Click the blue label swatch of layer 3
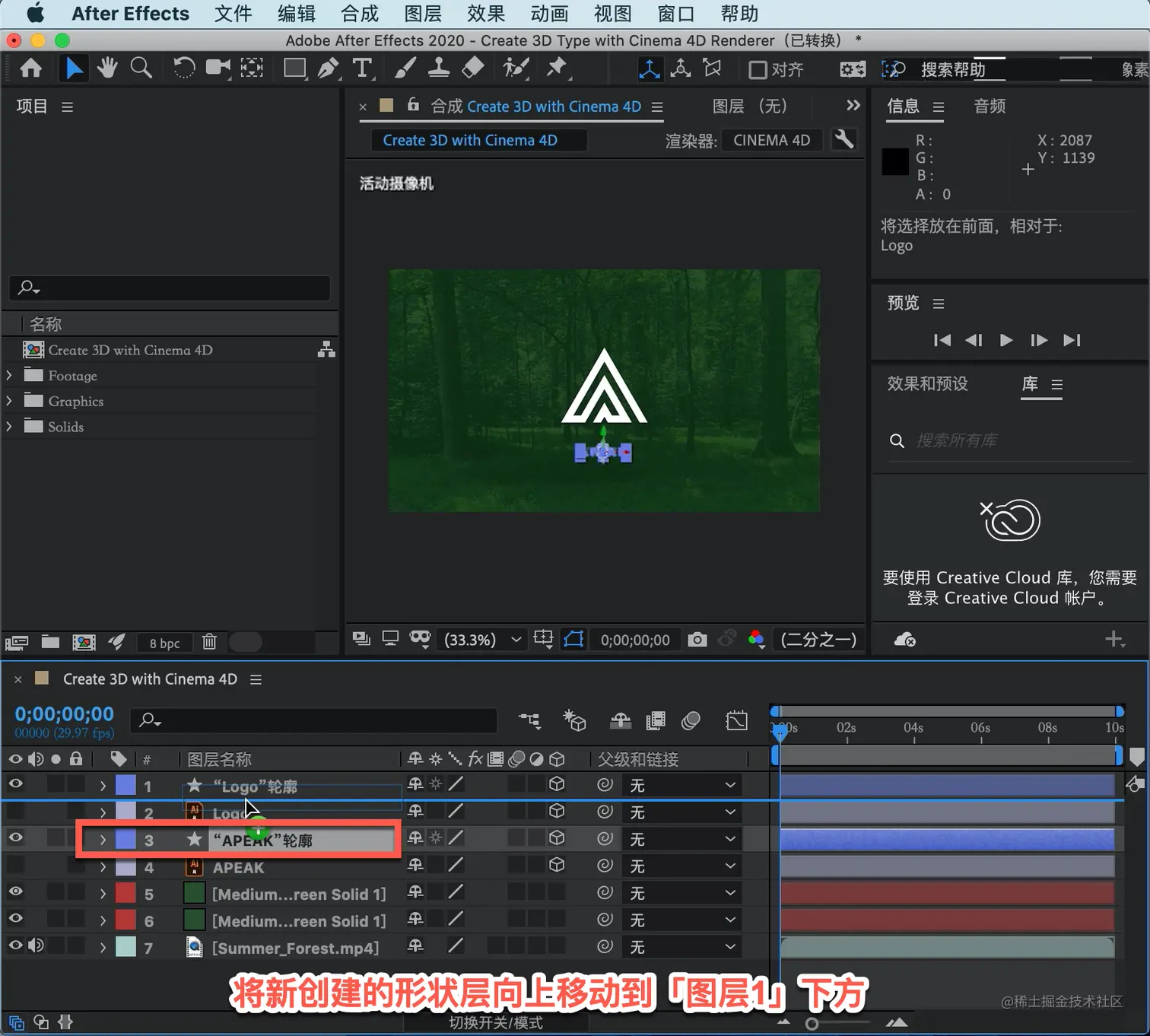 click(x=125, y=839)
